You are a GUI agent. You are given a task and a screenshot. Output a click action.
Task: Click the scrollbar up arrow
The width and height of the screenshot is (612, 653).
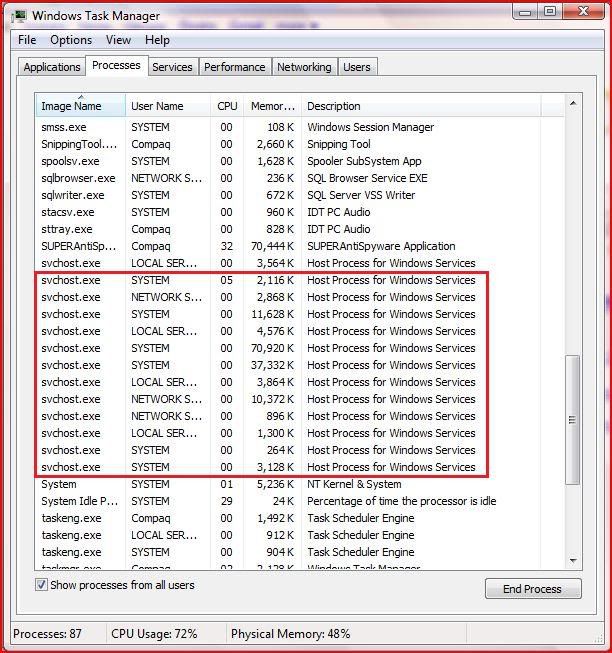click(x=573, y=103)
